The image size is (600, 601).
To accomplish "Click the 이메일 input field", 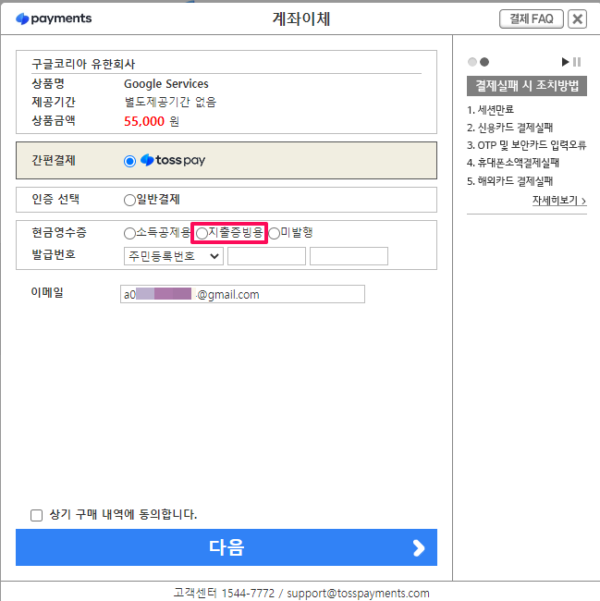I will point(242,294).
